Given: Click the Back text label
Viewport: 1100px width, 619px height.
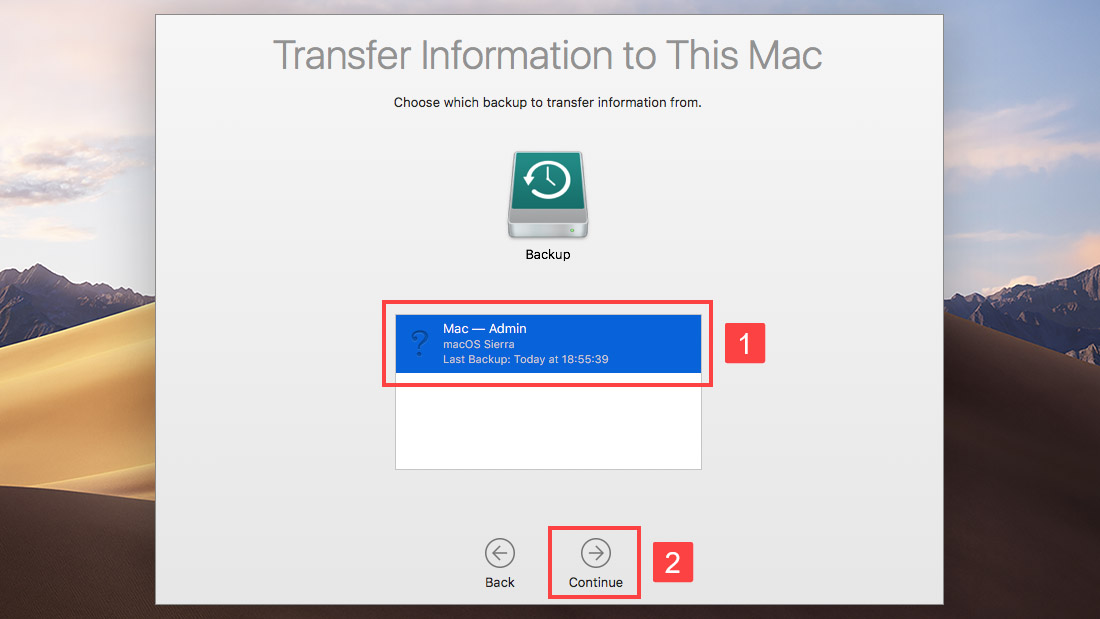Looking at the screenshot, I should [499, 583].
